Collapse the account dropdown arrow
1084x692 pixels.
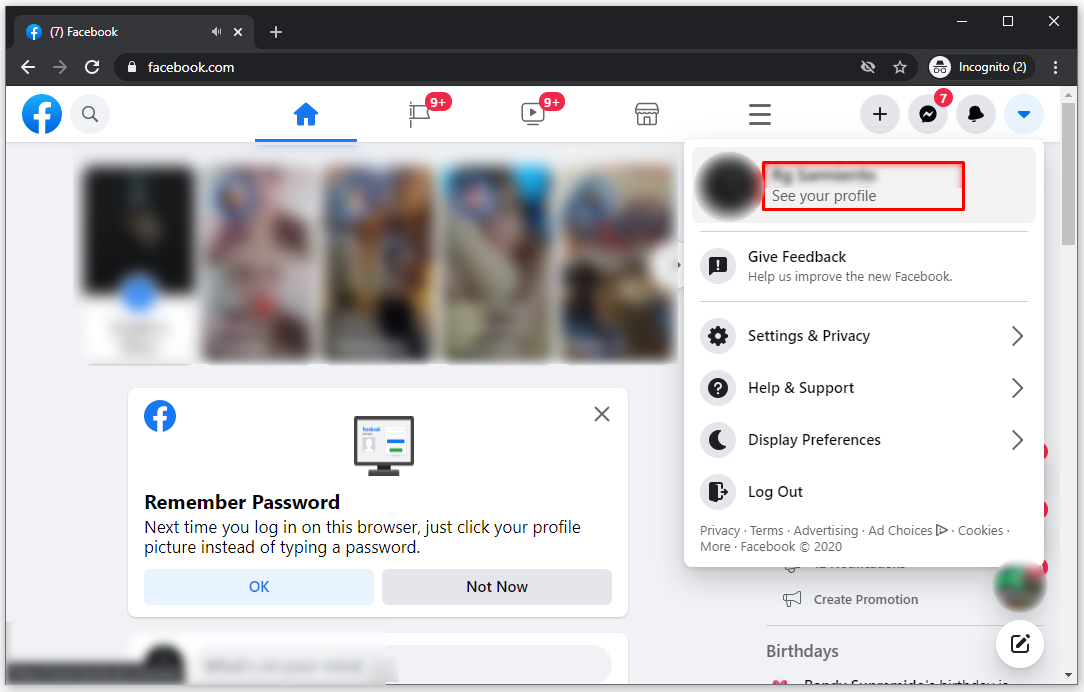pyautogui.click(x=1023, y=115)
